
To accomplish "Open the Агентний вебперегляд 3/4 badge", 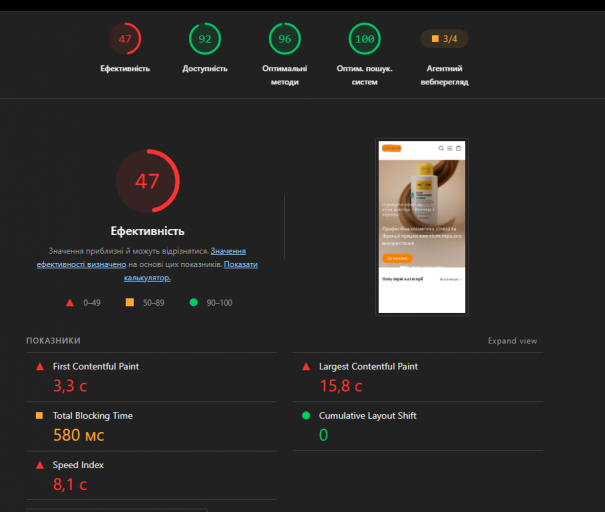I will tap(444, 39).
